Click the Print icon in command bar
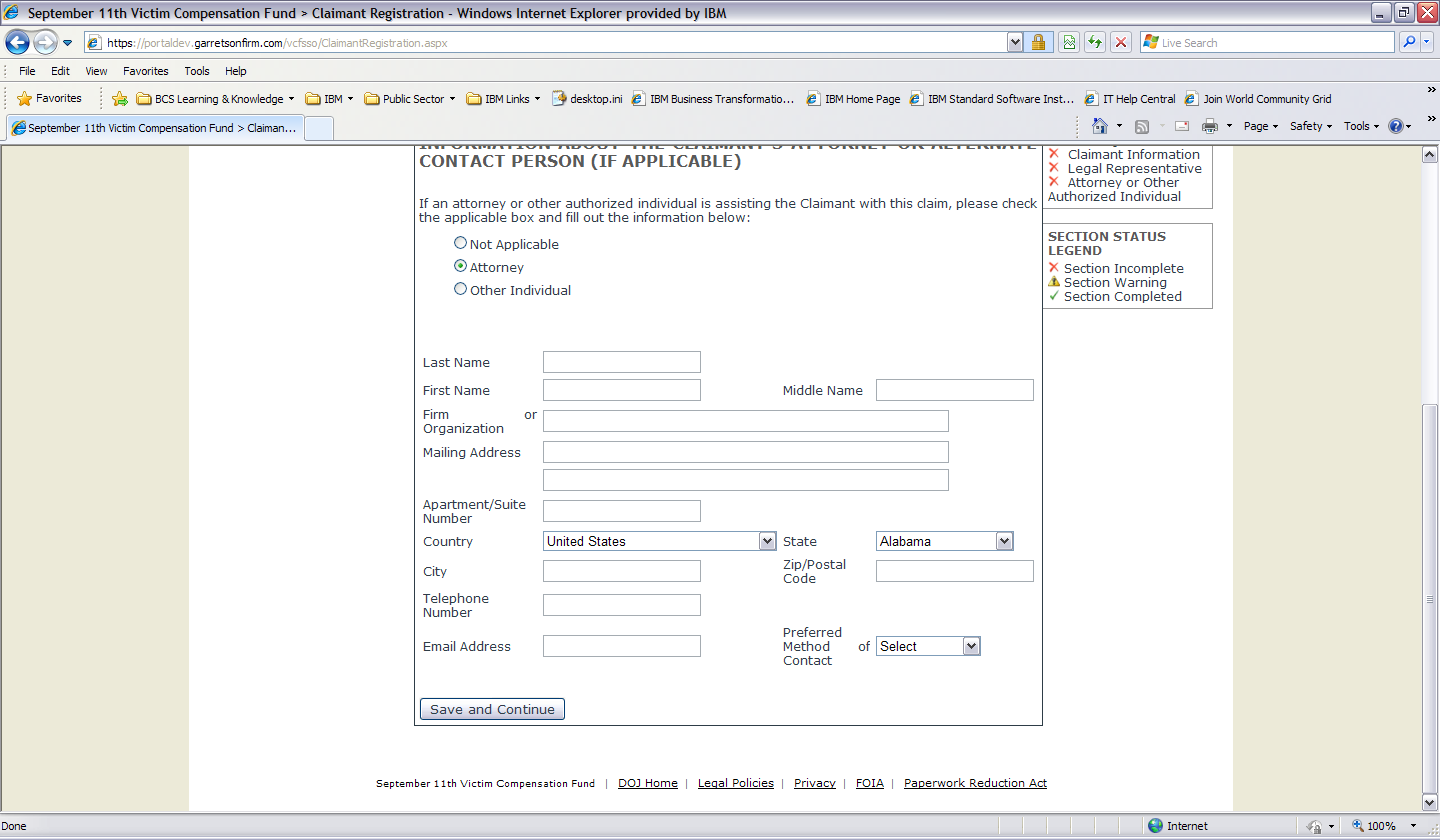The width and height of the screenshot is (1440, 840). 1209,126
